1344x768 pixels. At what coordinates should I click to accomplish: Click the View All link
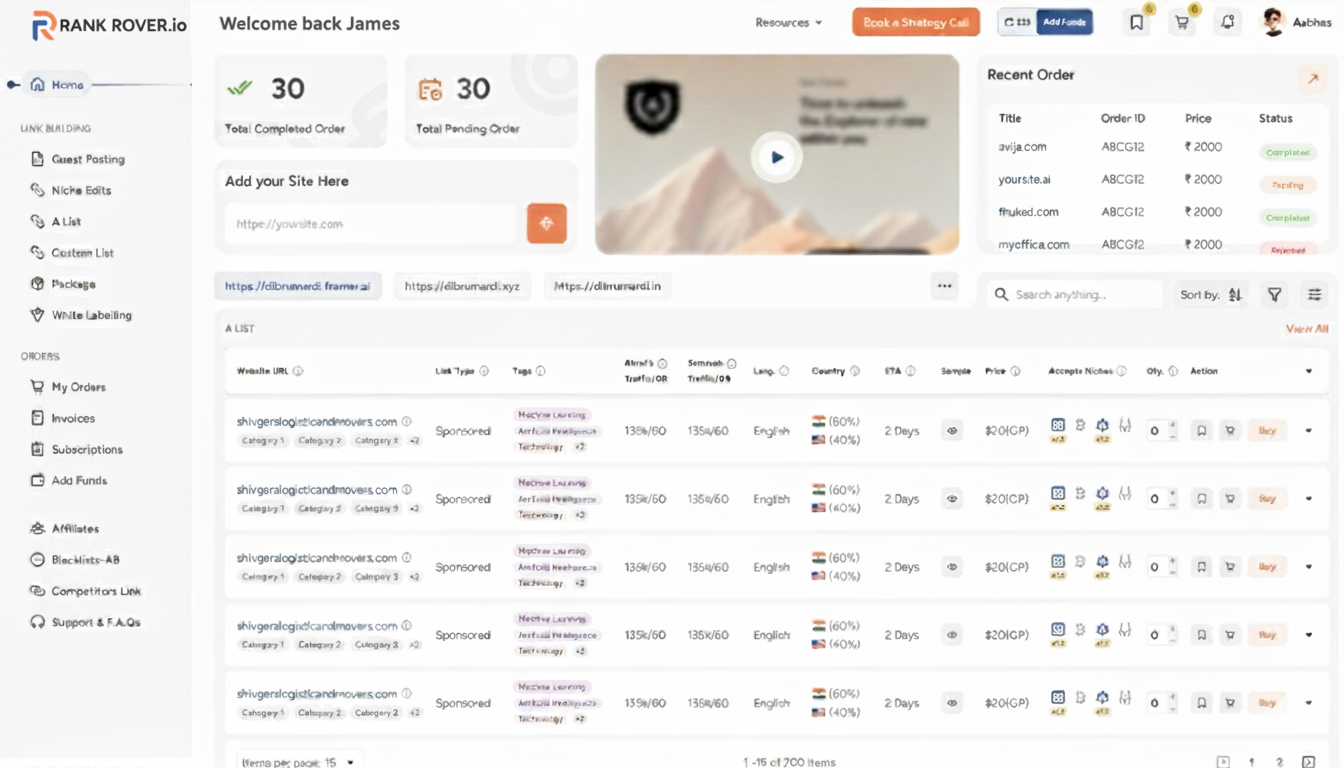pos(1306,329)
